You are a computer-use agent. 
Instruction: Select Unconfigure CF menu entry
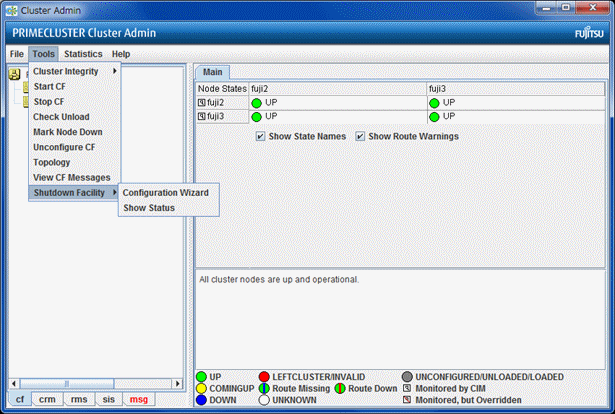[x=75, y=147]
